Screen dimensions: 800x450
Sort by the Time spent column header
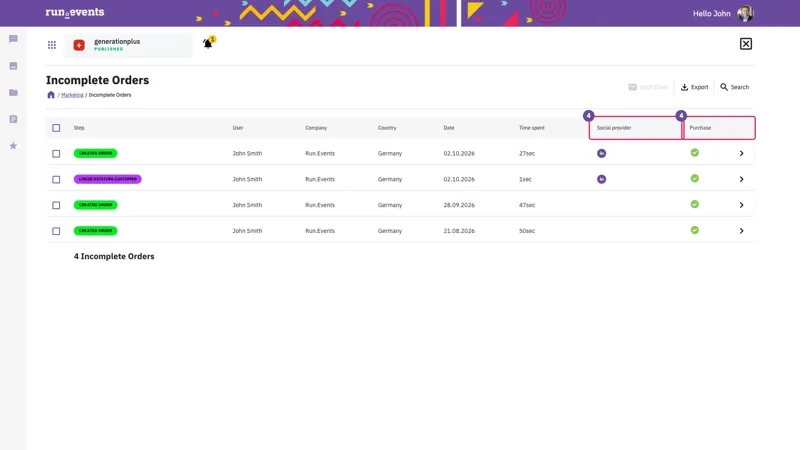tap(532, 128)
